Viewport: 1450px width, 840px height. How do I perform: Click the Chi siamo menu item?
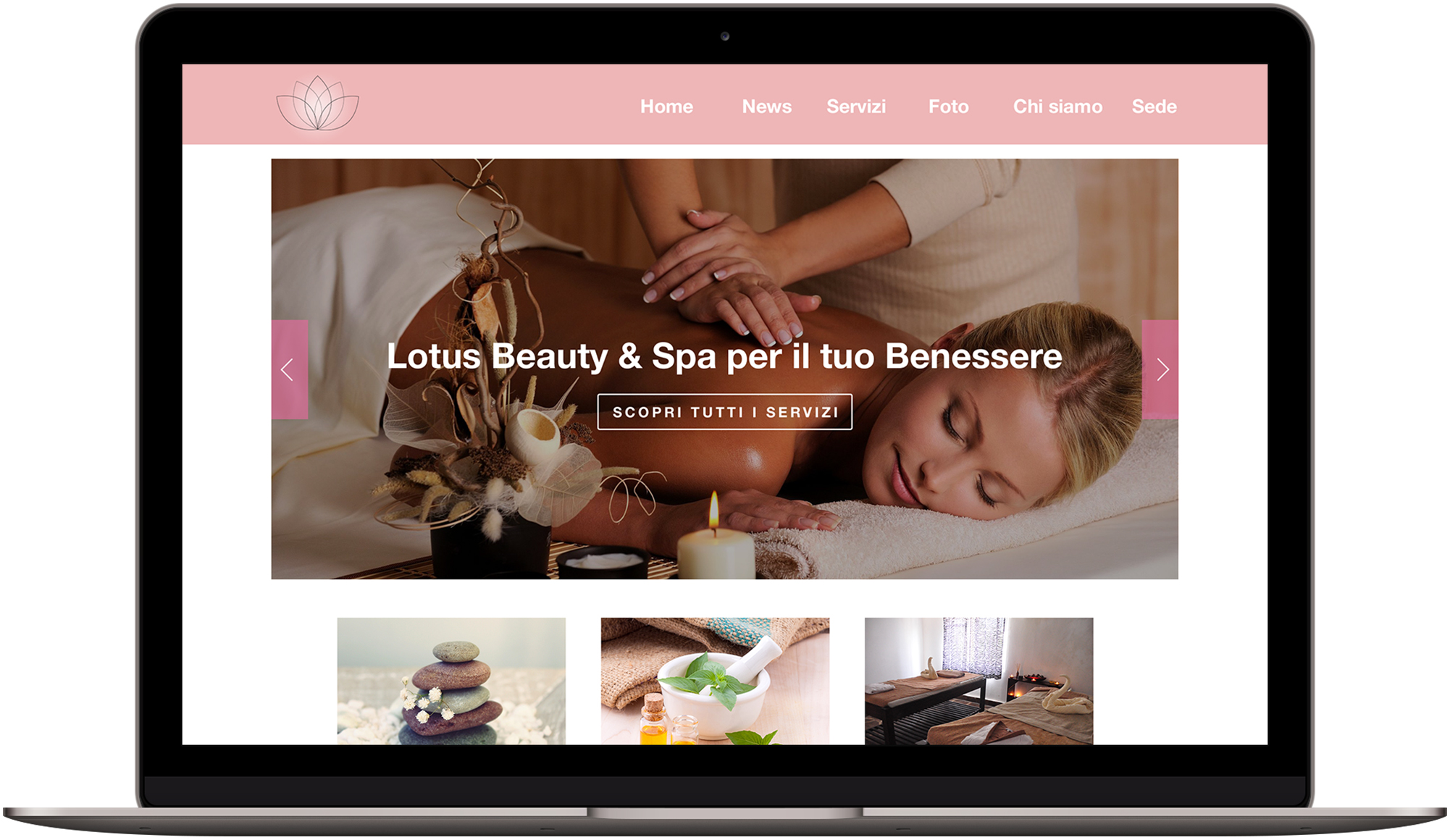[1055, 107]
